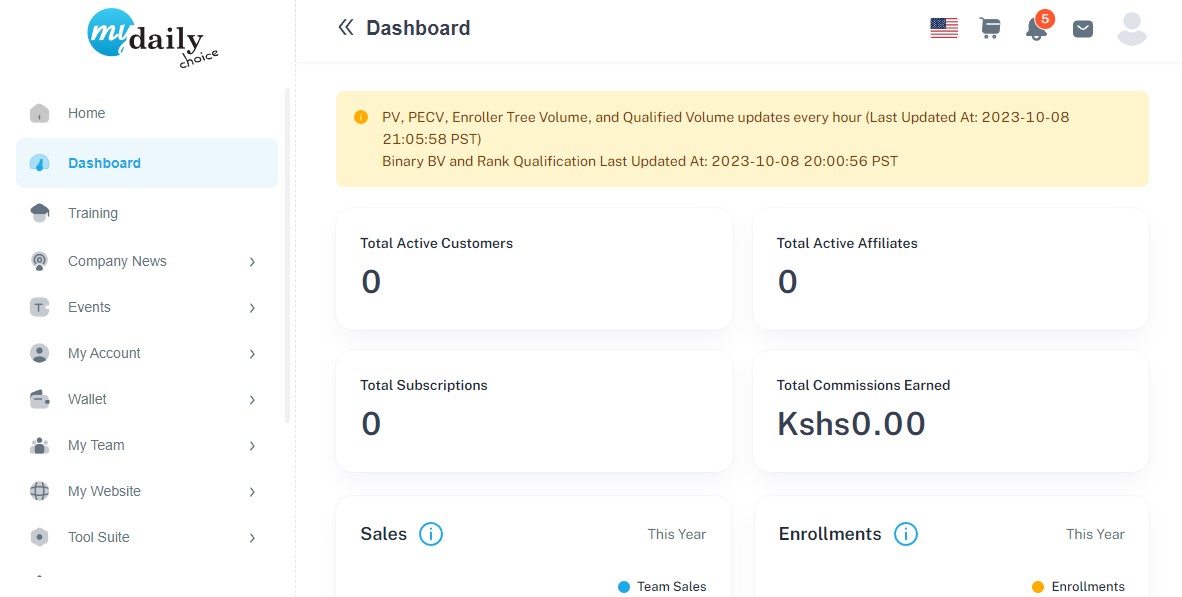Expand the My Team submenu
The image size is (1182, 597).
pyautogui.click(x=147, y=445)
